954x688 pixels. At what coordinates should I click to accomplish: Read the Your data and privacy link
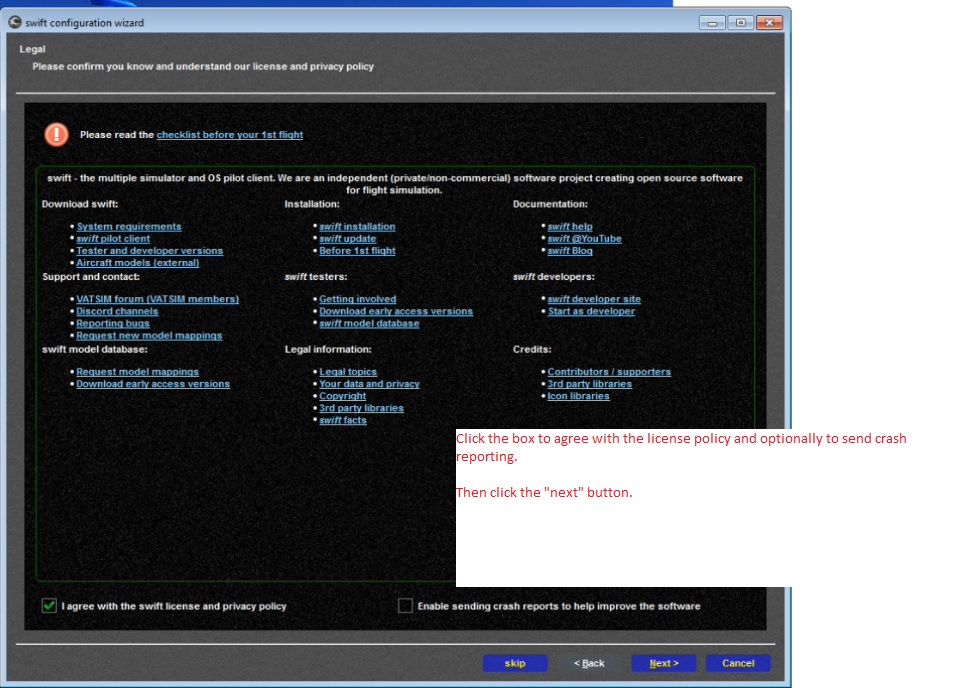(369, 384)
